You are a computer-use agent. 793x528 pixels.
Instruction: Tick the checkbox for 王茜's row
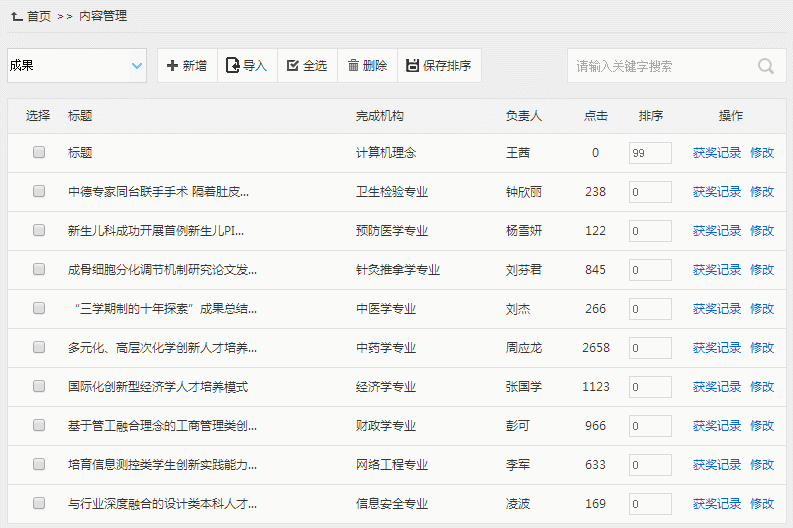[x=39, y=153]
